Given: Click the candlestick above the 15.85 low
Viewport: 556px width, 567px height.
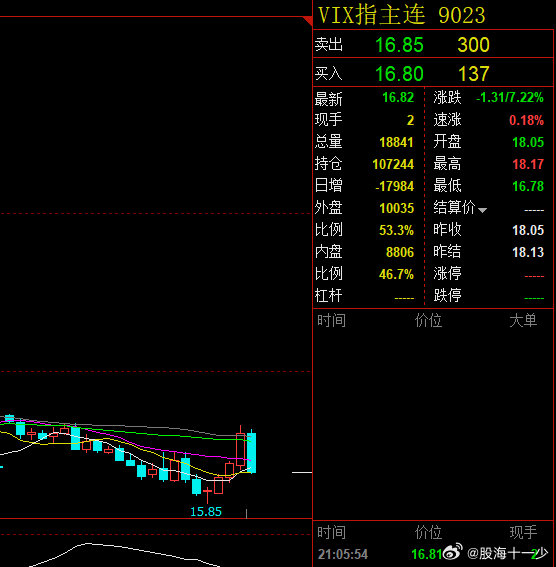Looking at the screenshot, I should [208, 494].
